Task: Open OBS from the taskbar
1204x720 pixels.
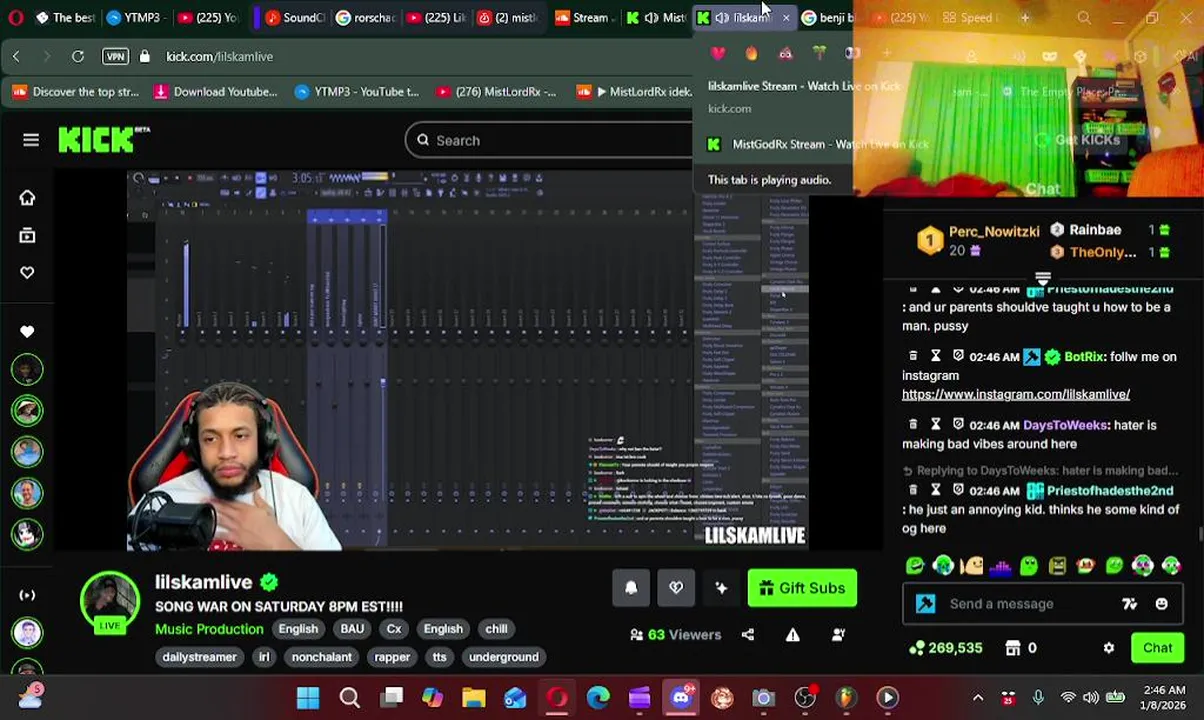Action: (805, 697)
